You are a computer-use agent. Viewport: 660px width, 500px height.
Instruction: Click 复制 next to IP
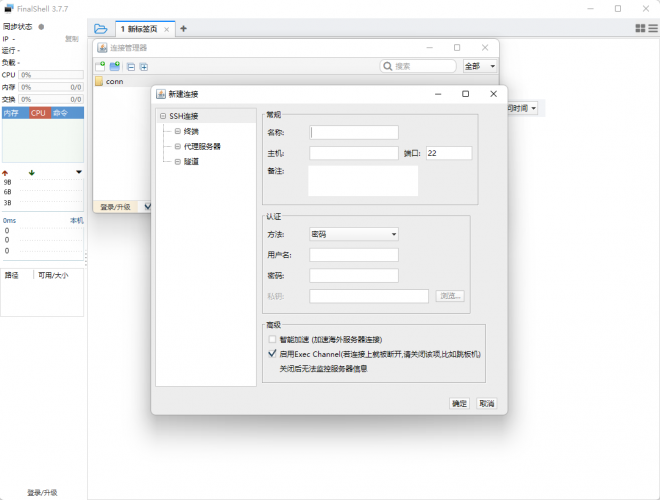(72, 39)
